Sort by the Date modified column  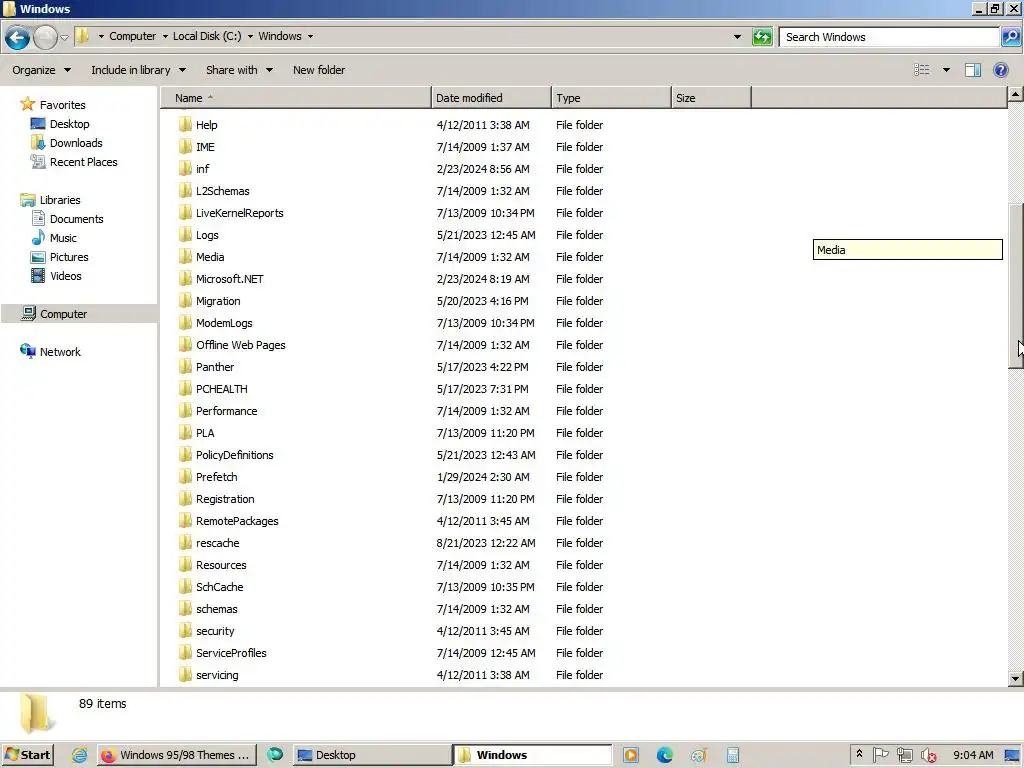pos(491,98)
